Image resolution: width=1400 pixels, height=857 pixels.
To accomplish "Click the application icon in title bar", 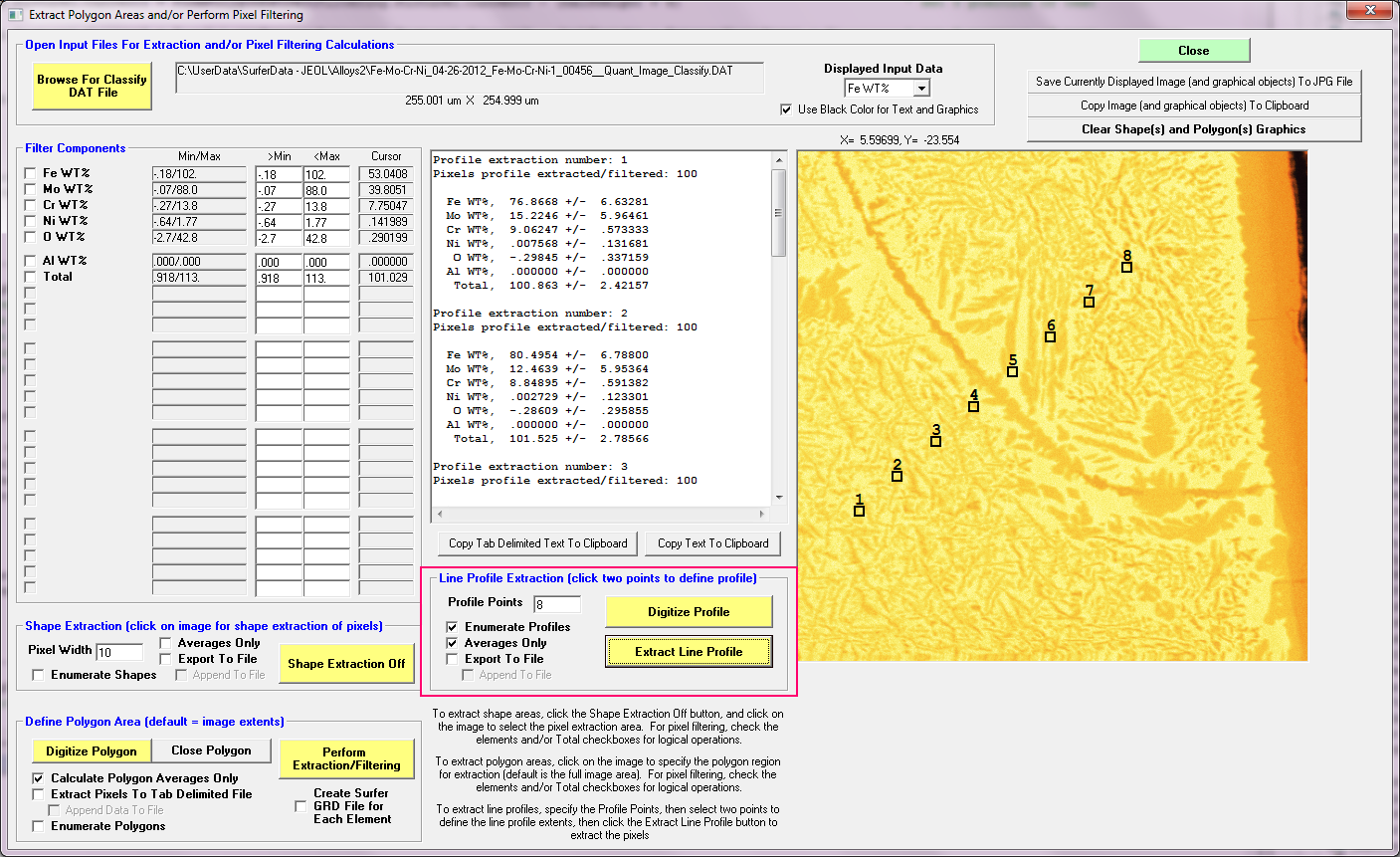I will (x=15, y=15).
